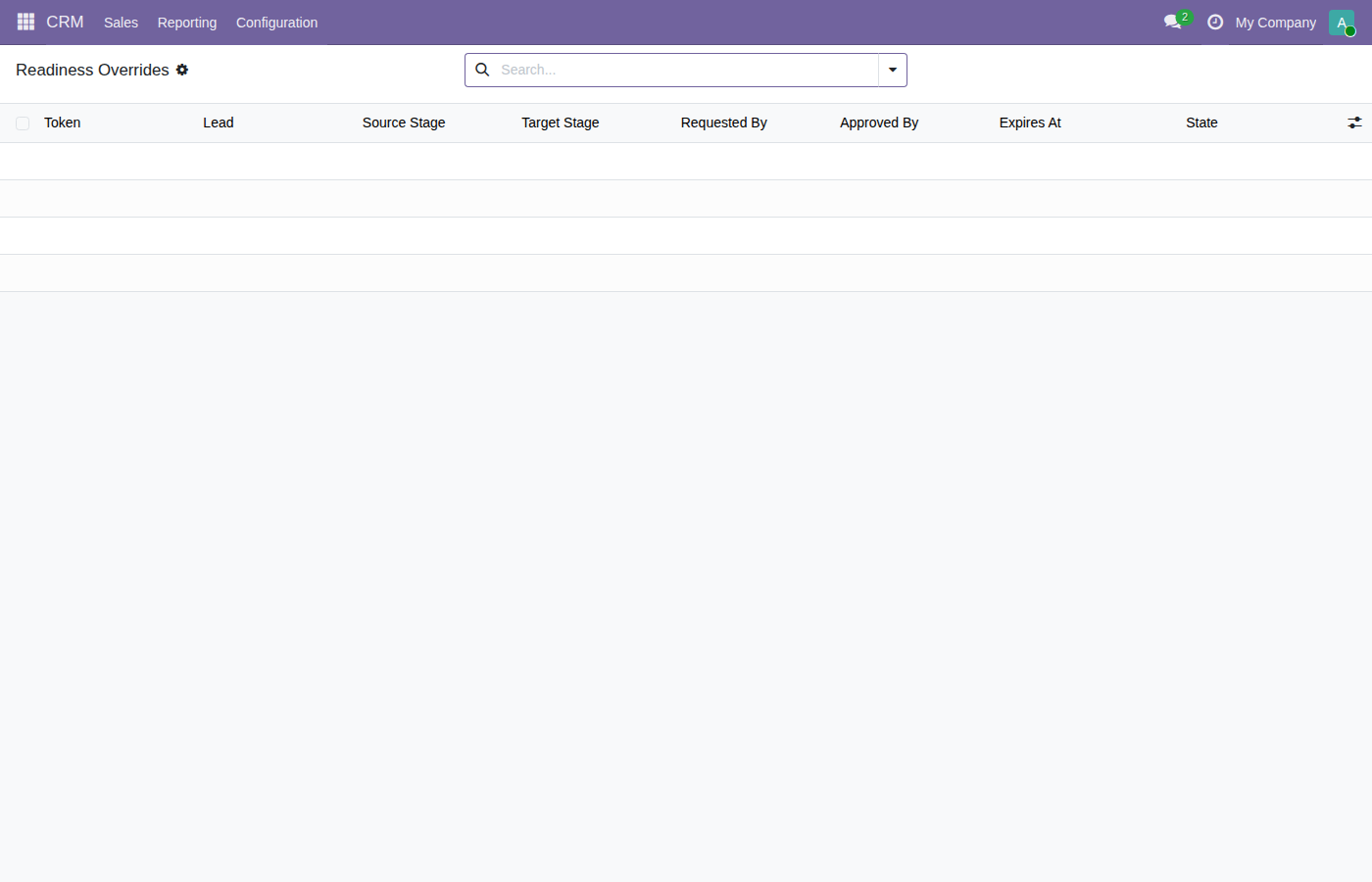This screenshot has height=882, width=1372.
Task: Sort by the Lead column header
Action: [x=219, y=122]
